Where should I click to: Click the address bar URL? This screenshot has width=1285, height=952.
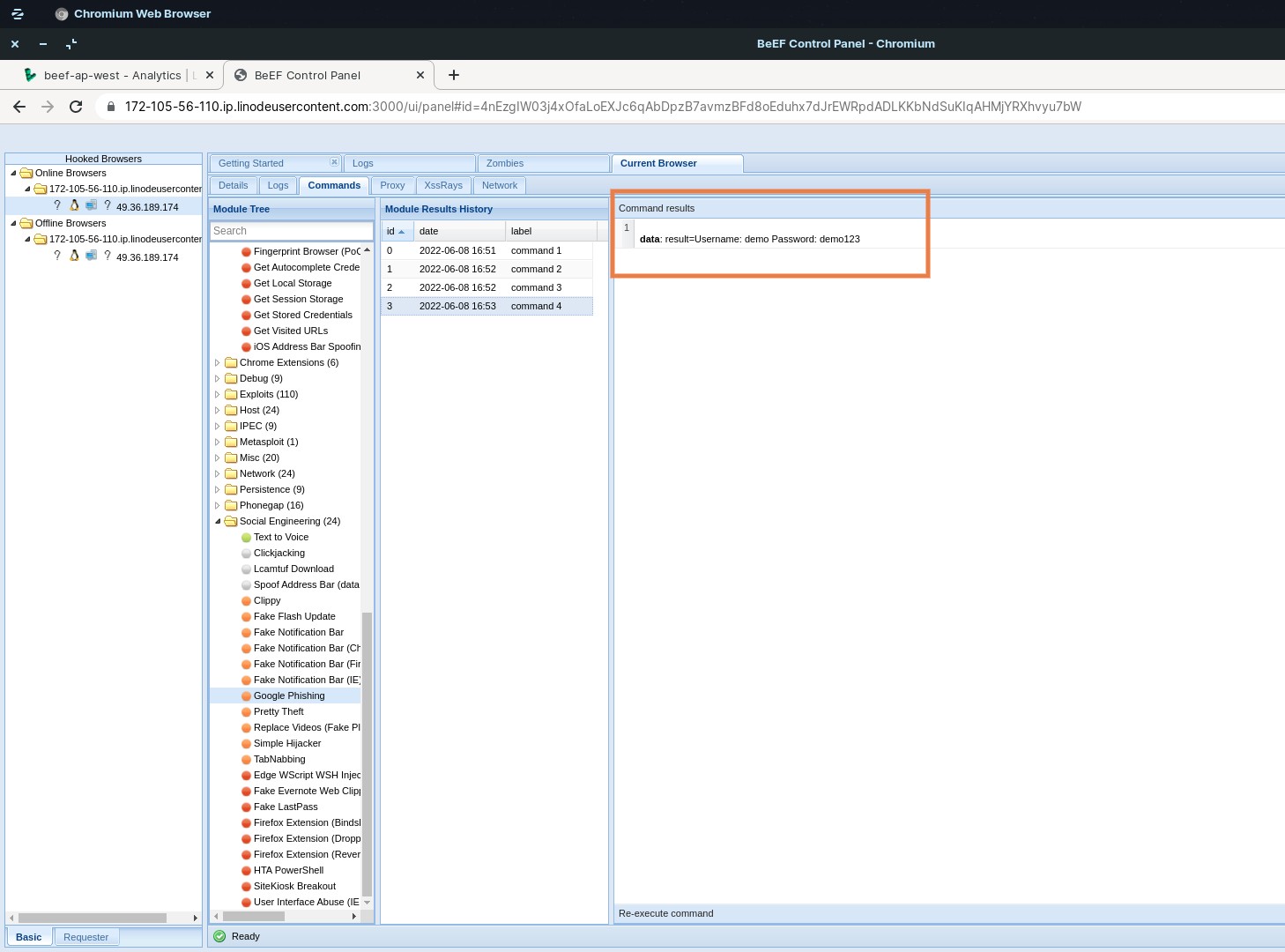click(603, 107)
